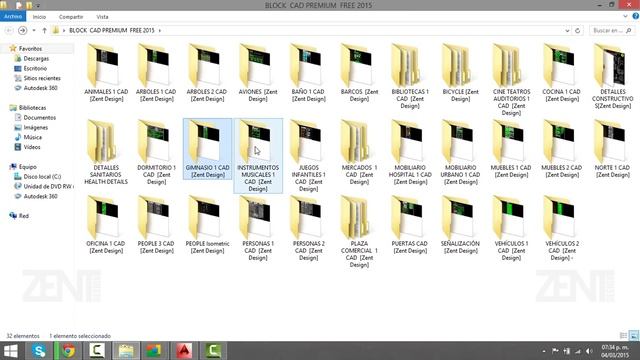Switch to the Compartir ribbon tab
Viewport: 640px width, 360px height.
[71, 17]
